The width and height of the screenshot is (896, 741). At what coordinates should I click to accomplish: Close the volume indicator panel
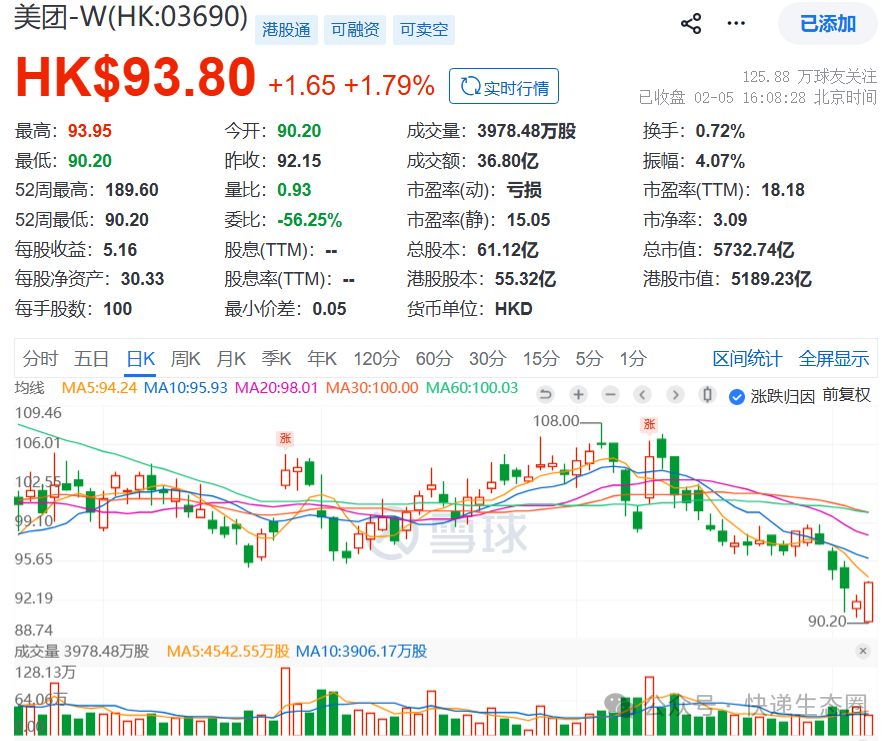[x=863, y=651]
